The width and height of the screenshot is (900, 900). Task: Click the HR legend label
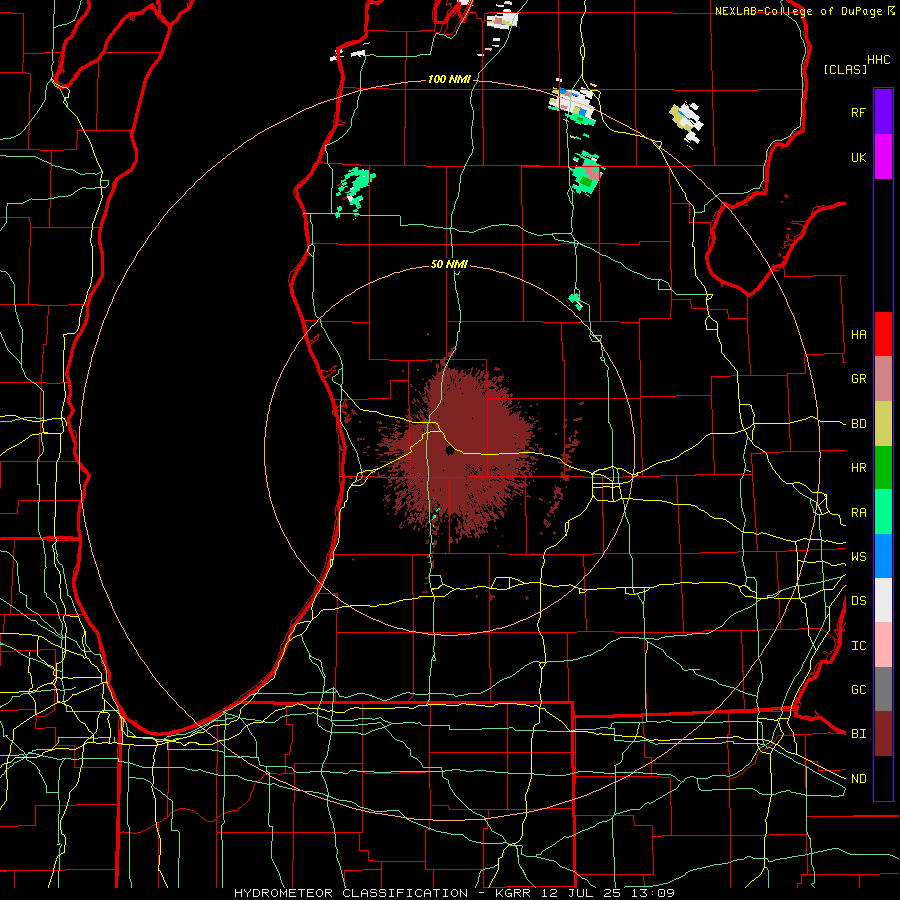pos(858,468)
